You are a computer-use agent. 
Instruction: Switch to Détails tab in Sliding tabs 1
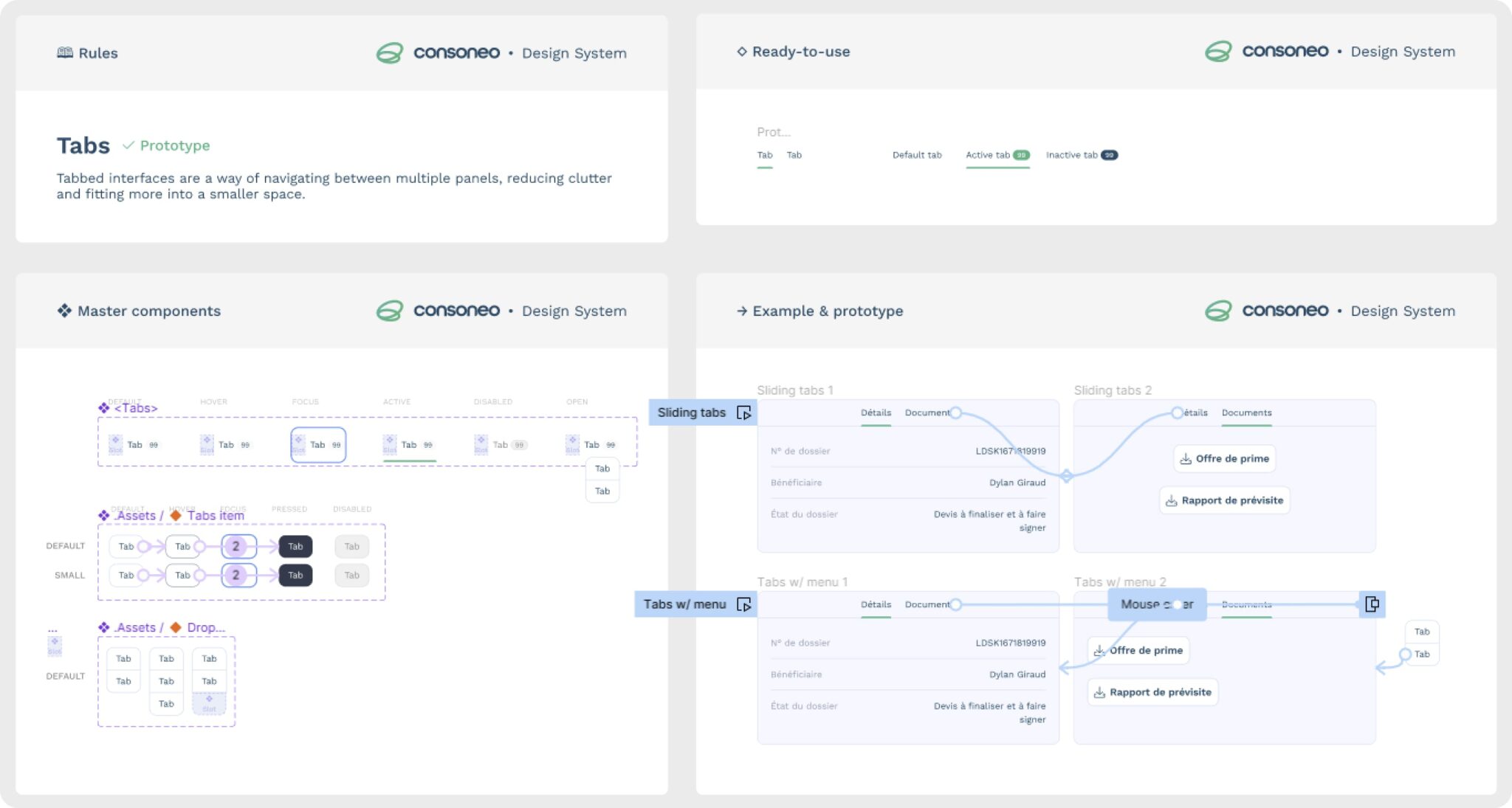(876, 413)
